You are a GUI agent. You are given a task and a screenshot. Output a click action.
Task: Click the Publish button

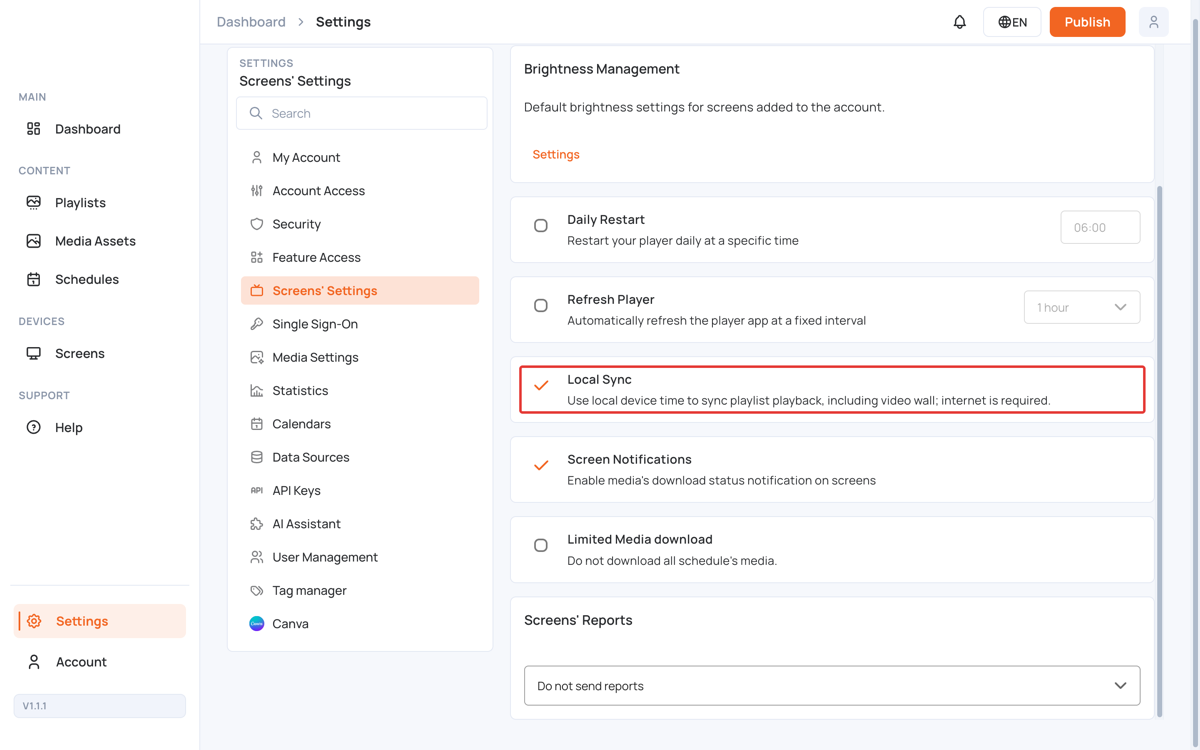pyautogui.click(x=1087, y=22)
